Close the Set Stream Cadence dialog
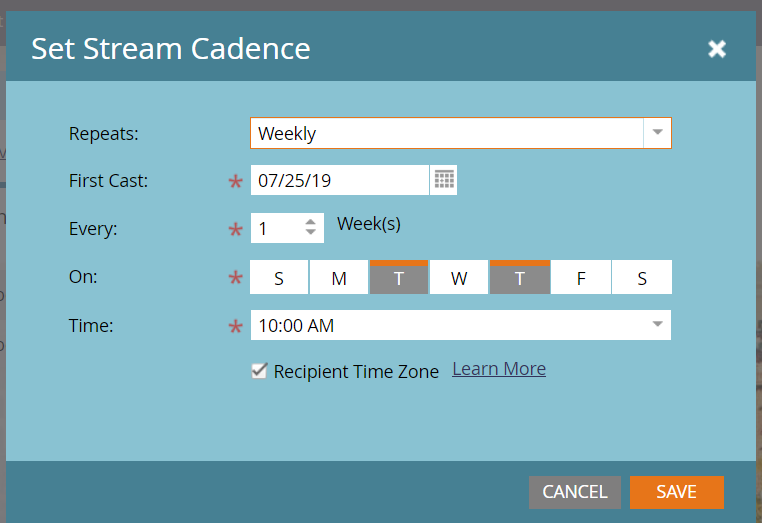762x523 pixels. point(716,49)
